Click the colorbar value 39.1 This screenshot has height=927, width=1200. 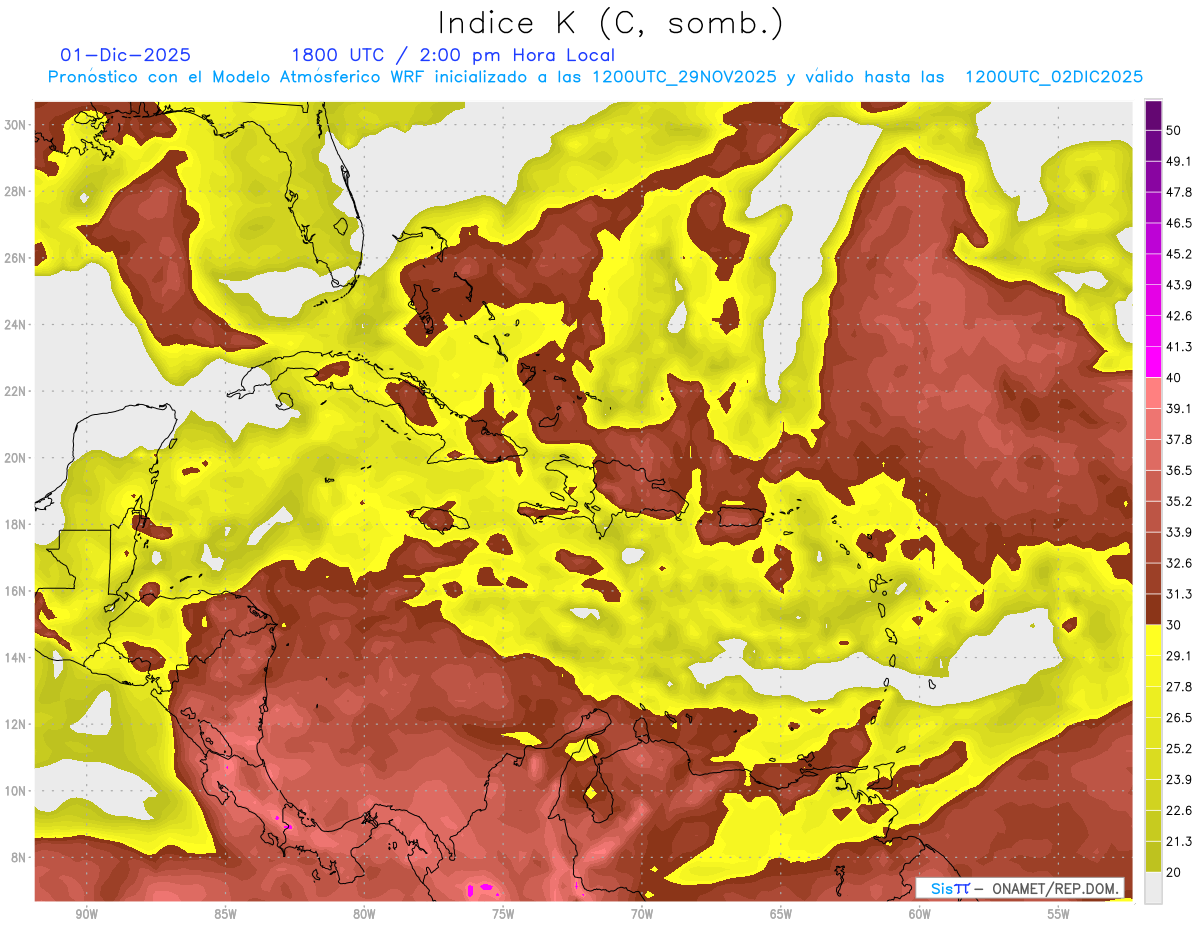tap(1179, 408)
